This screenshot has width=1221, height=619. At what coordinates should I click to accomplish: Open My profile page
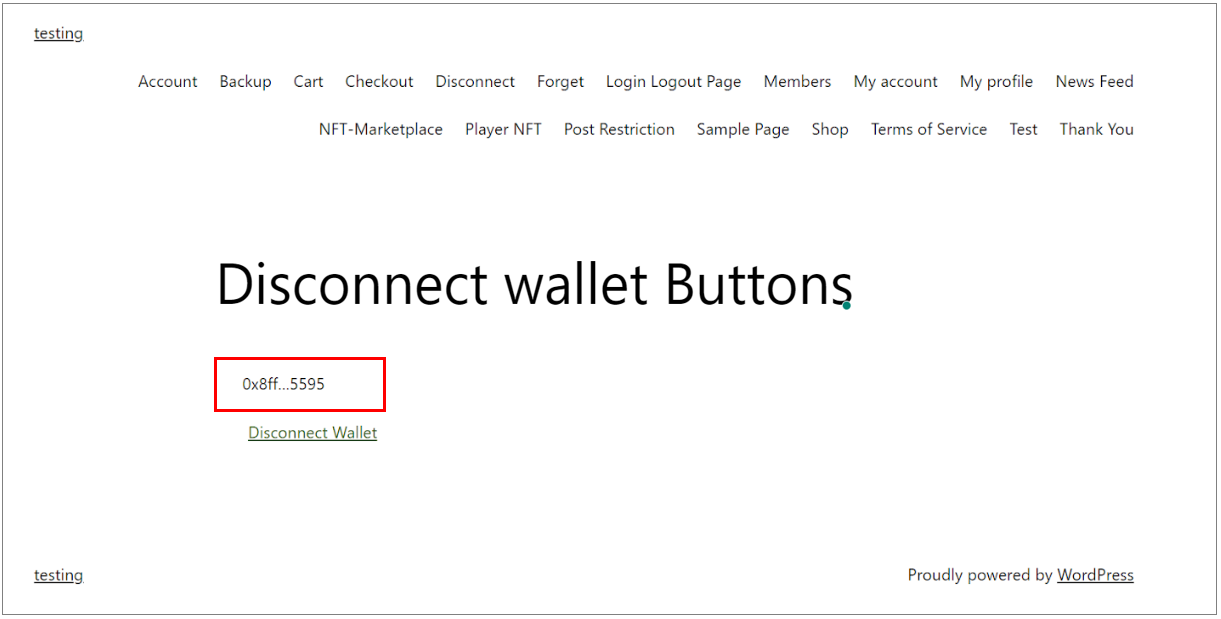tap(996, 82)
